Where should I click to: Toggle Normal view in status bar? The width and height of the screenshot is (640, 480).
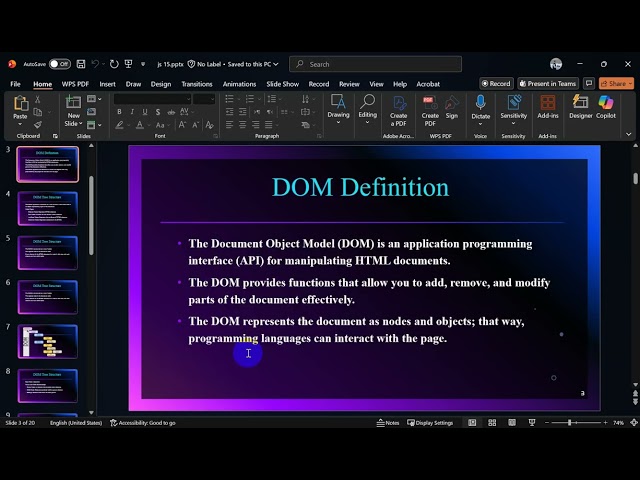click(472, 423)
